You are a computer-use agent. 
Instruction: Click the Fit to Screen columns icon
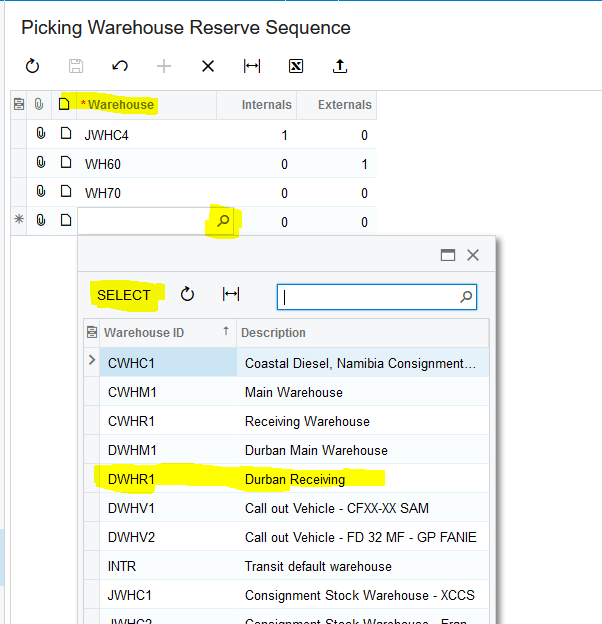pos(252,66)
